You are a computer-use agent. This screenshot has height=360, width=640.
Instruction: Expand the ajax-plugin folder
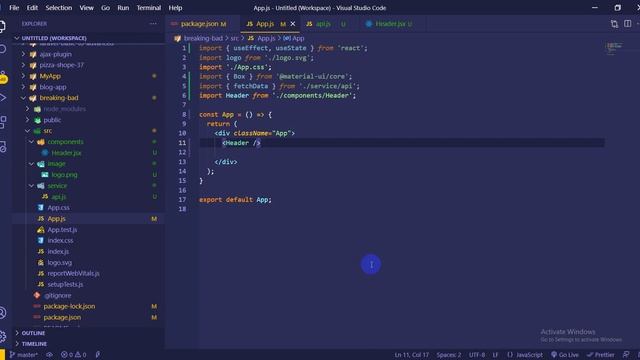(56, 54)
